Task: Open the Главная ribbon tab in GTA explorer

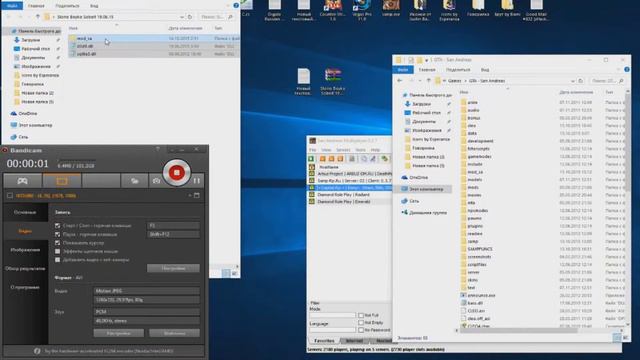Action: tap(427, 70)
